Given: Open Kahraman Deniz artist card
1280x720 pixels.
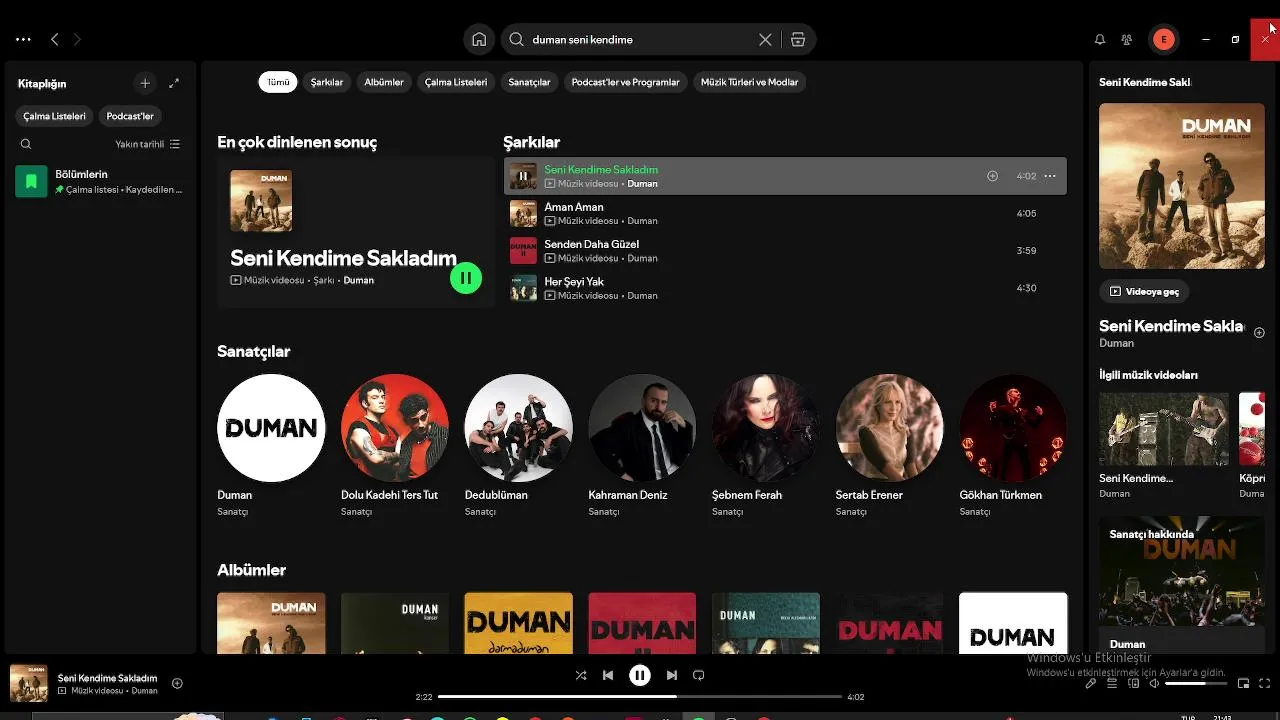Looking at the screenshot, I should [642, 447].
